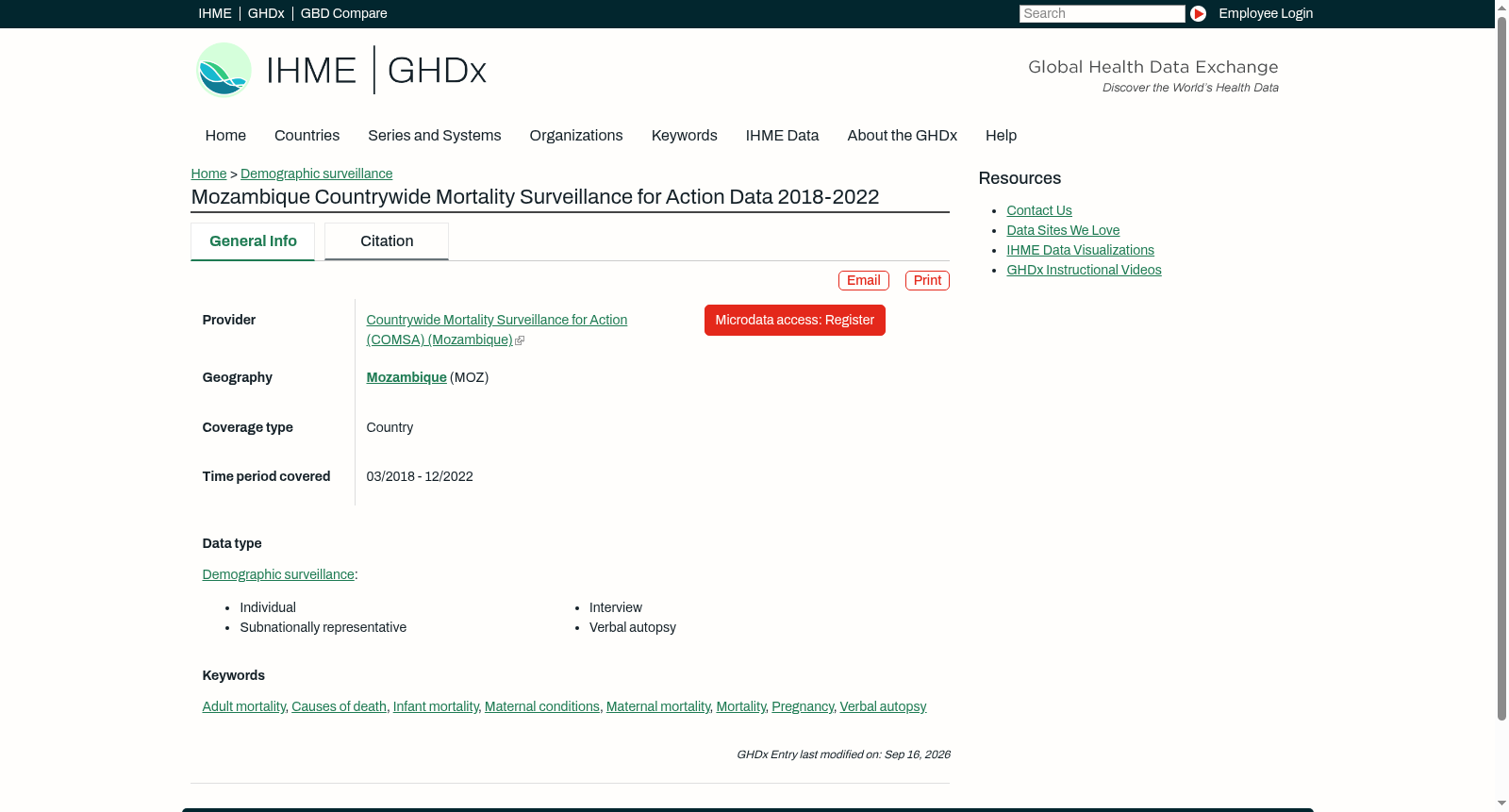Go to Home in main navigation
Viewport: 1509px width, 812px height.
point(225,136)
